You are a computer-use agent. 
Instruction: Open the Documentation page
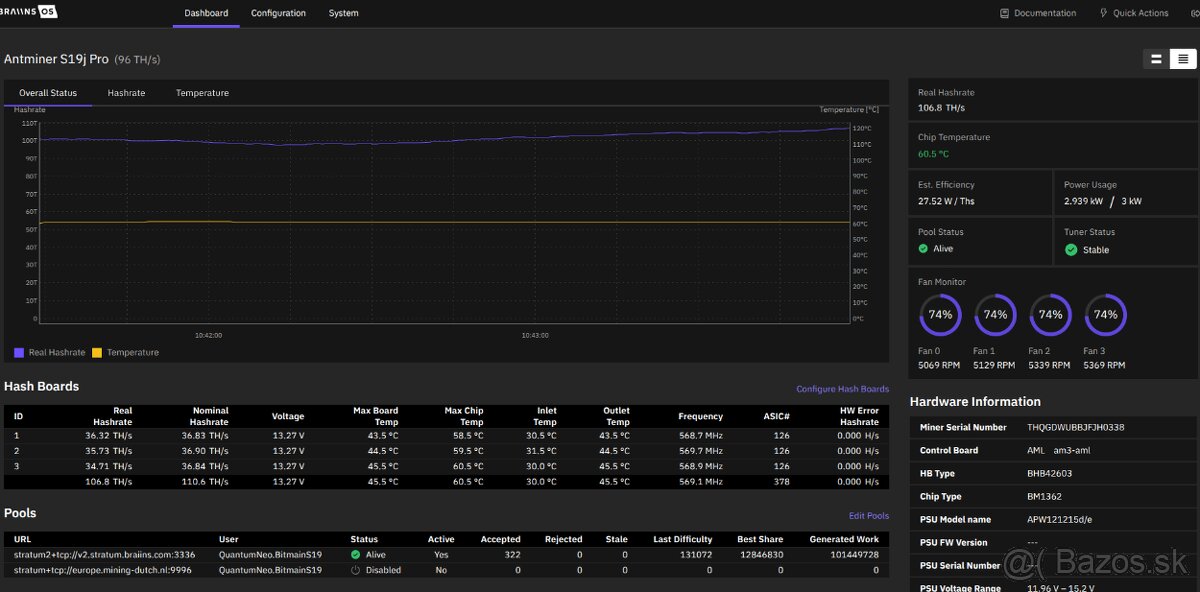point(1040,12)
